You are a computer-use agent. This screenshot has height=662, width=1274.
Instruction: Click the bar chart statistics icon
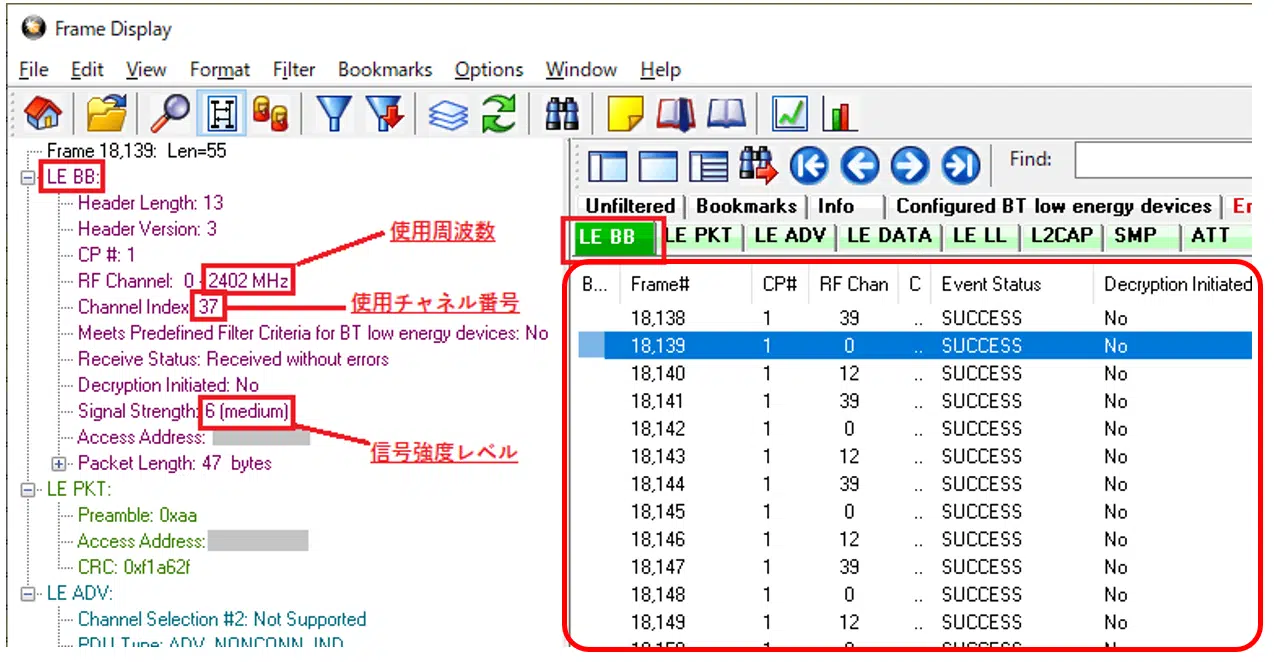(840, 115)
